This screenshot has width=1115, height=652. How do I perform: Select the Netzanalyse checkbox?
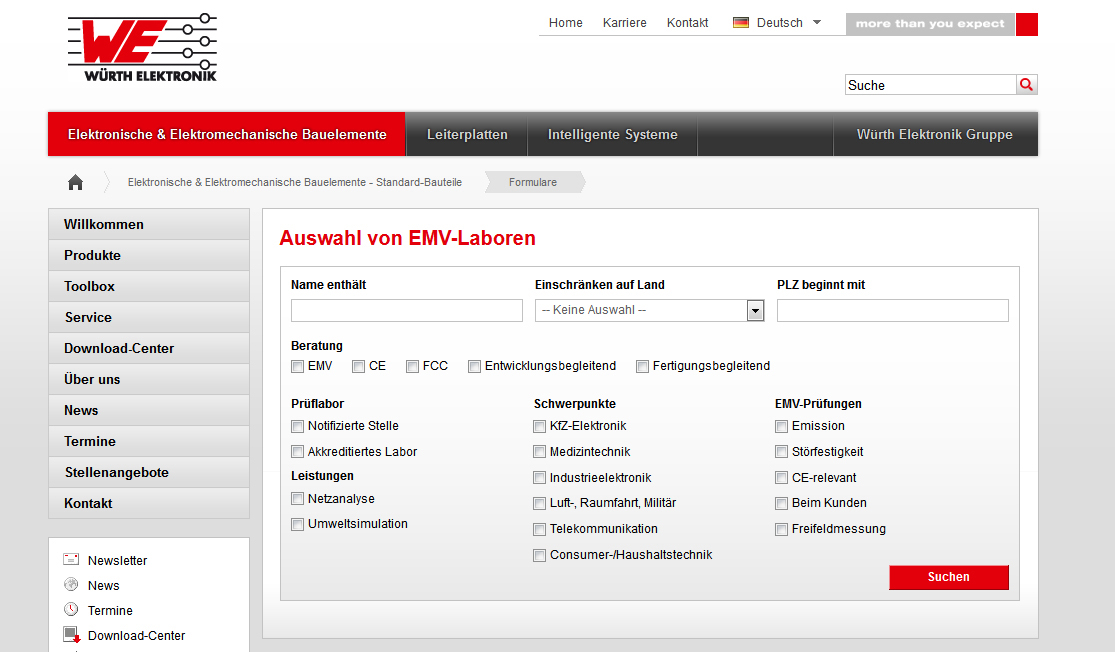pos(297,499)
